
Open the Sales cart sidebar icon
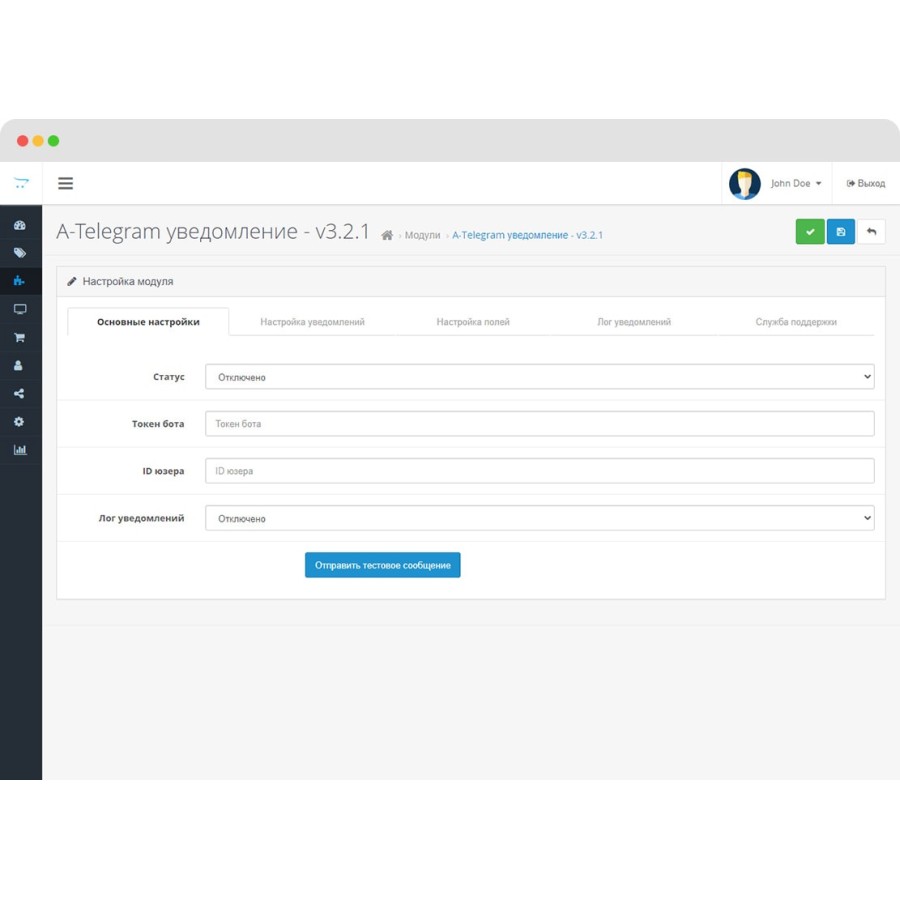pos(20,337)
